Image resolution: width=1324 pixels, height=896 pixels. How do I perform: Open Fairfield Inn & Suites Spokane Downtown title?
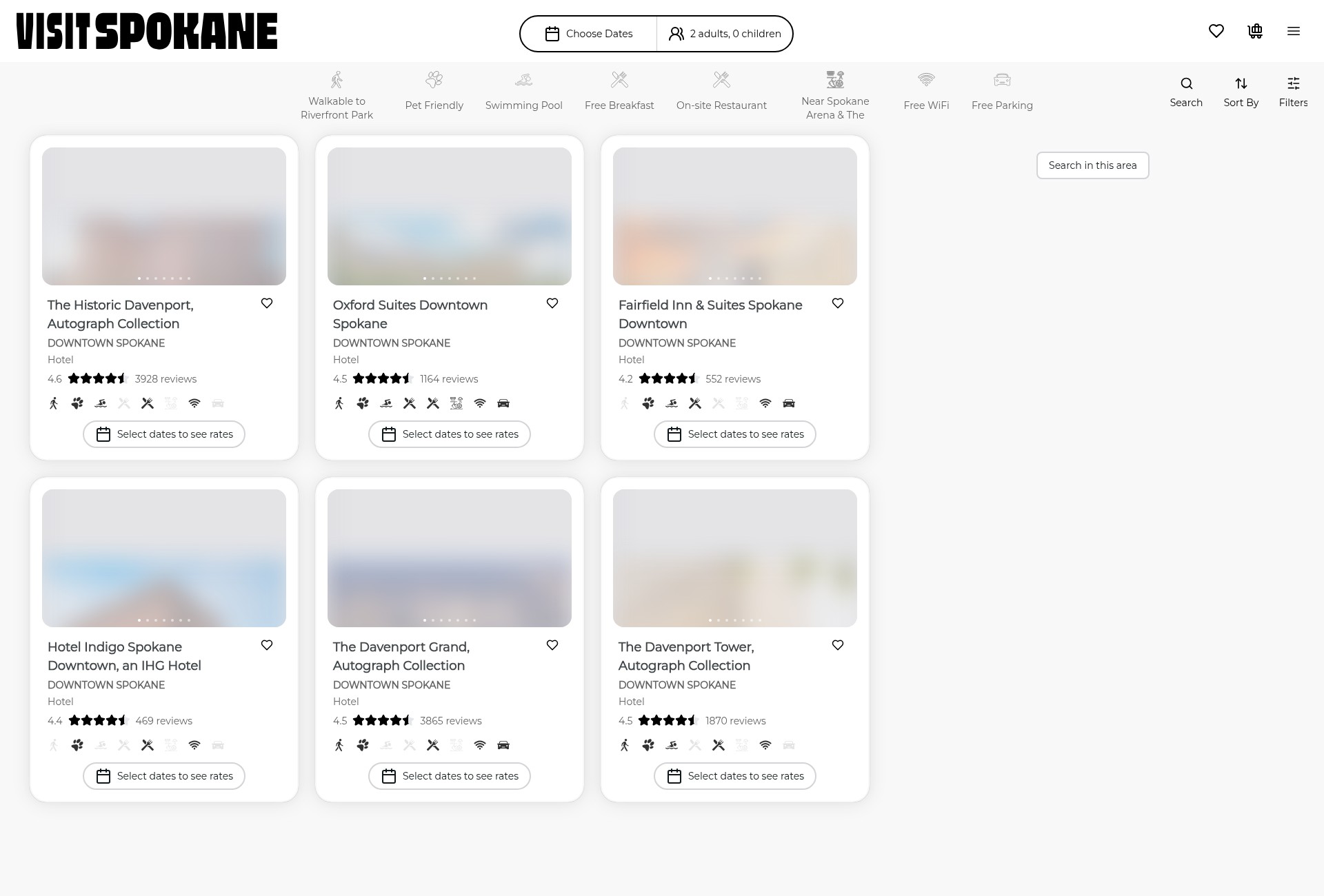pyautogui.click(x=710, y=314)
